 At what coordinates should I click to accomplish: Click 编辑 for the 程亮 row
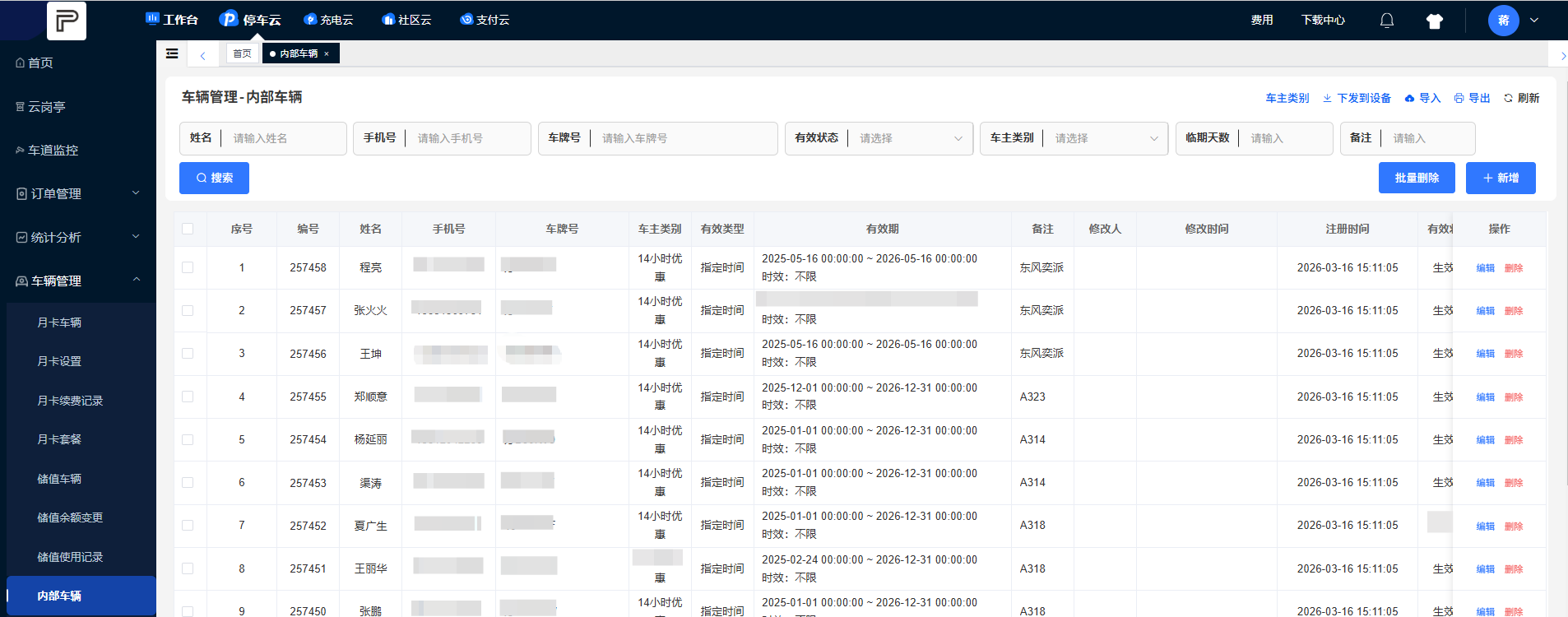1485,268
